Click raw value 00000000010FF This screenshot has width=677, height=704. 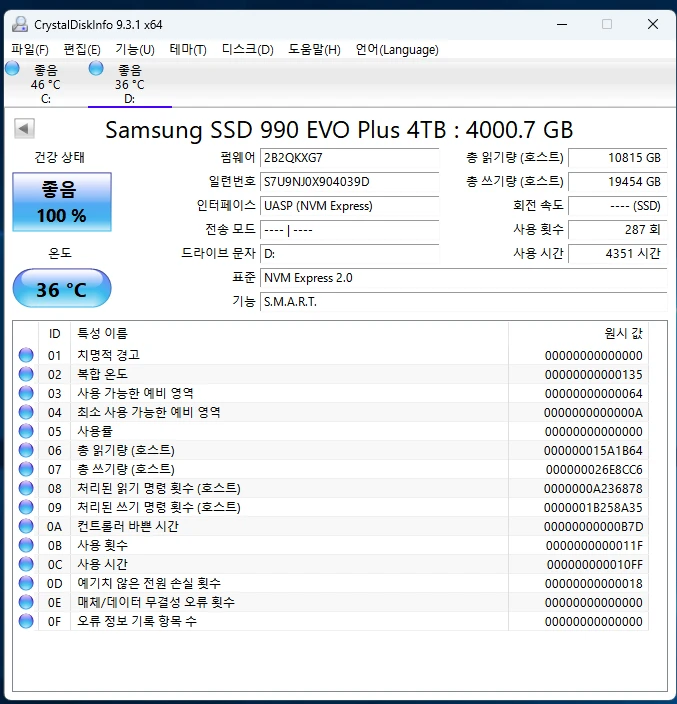(x=594, y=564)
